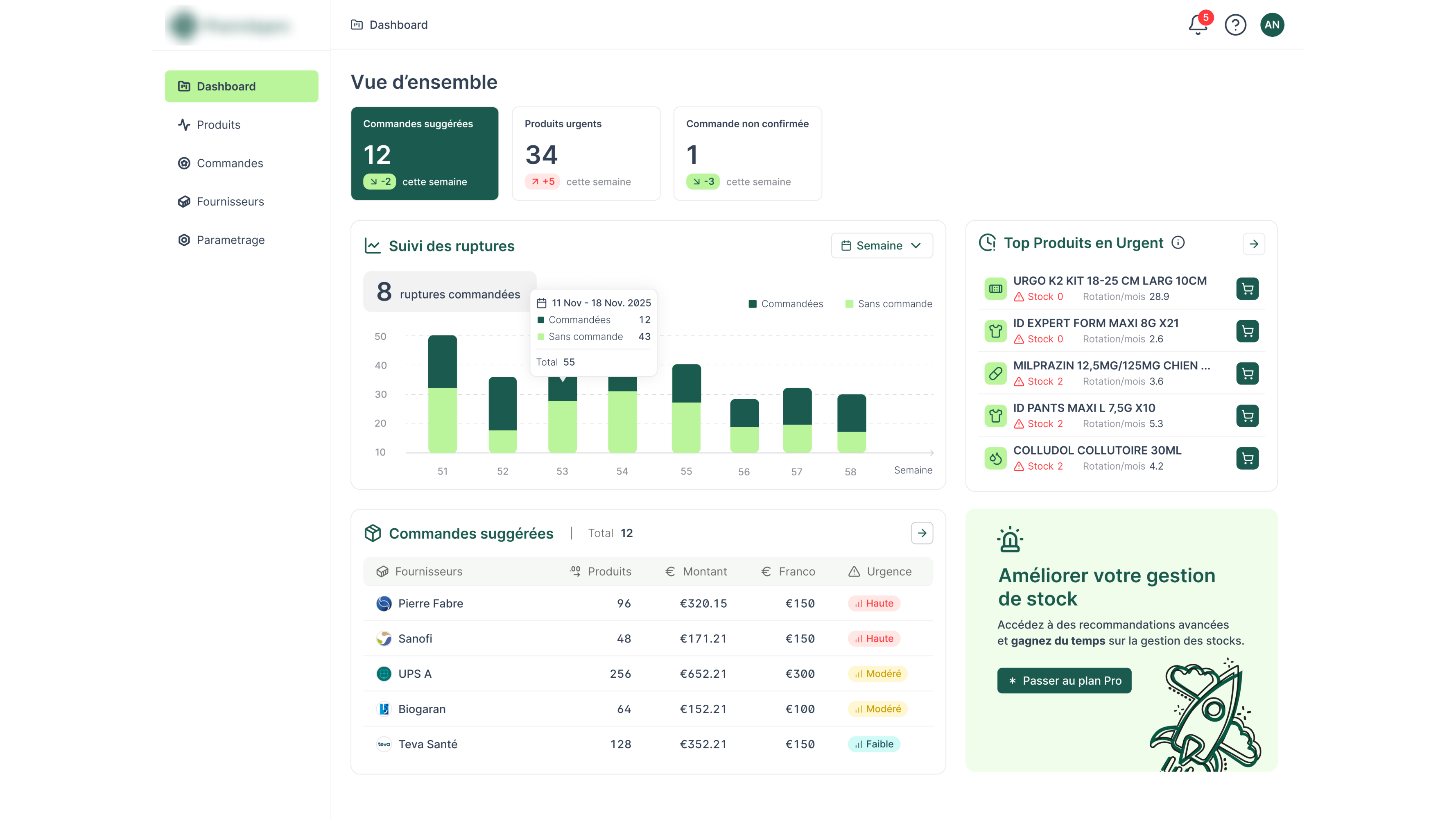Open Top Produits en Urgent full list arrow
The image size is (1456, 819).
tap(1254, 244)
